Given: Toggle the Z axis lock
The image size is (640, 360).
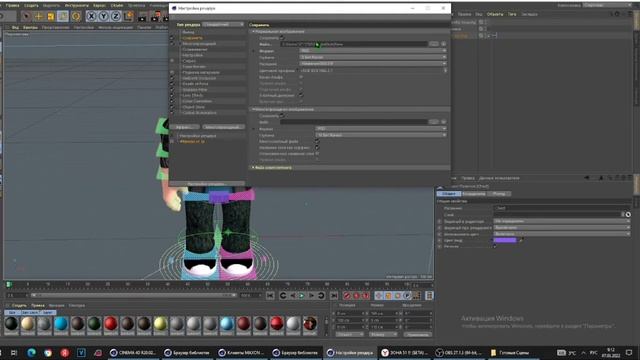Looking at the screenshot, I should [116, 16].
